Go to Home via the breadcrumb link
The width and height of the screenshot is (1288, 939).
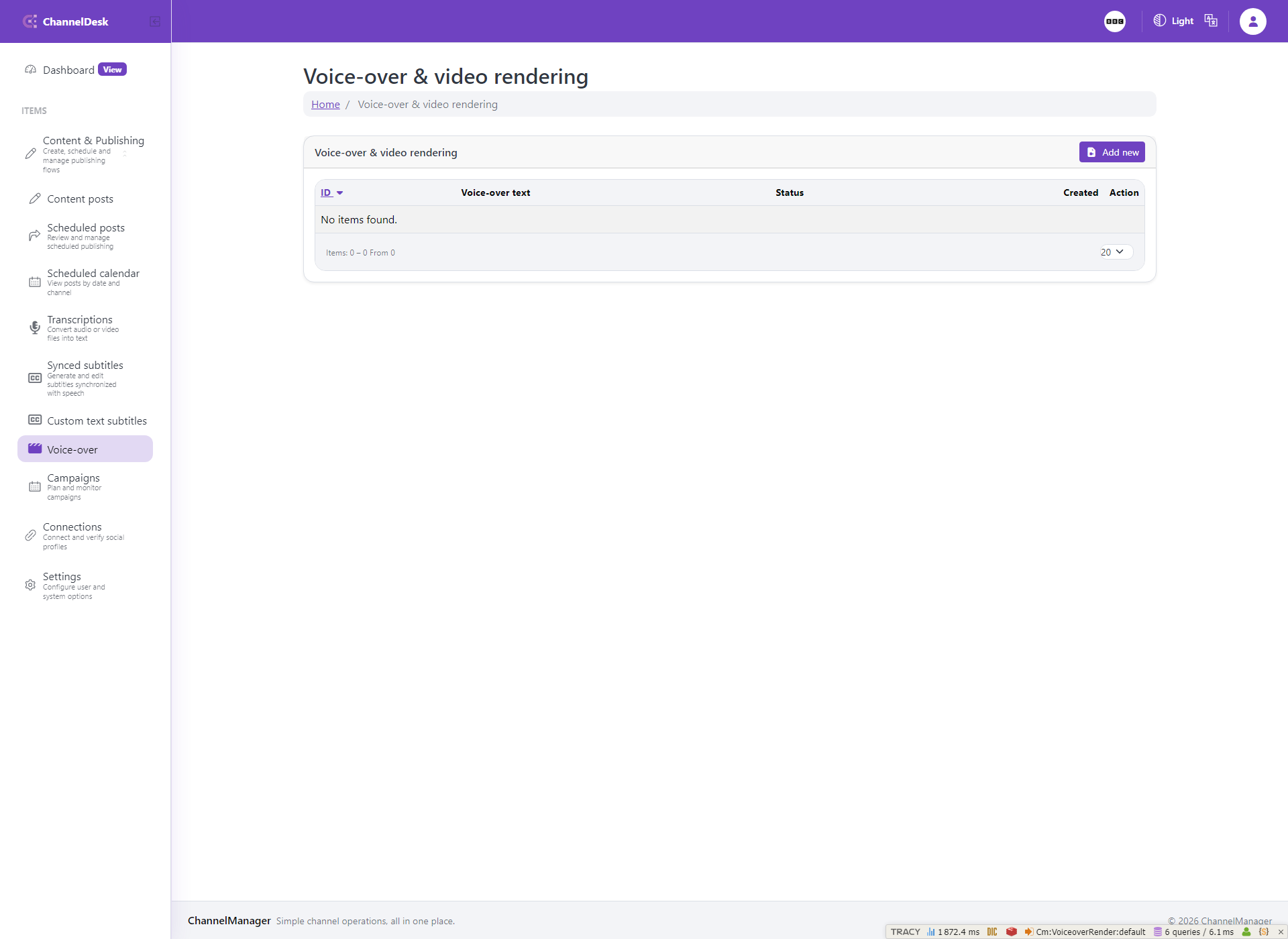(x=325, y=105)
